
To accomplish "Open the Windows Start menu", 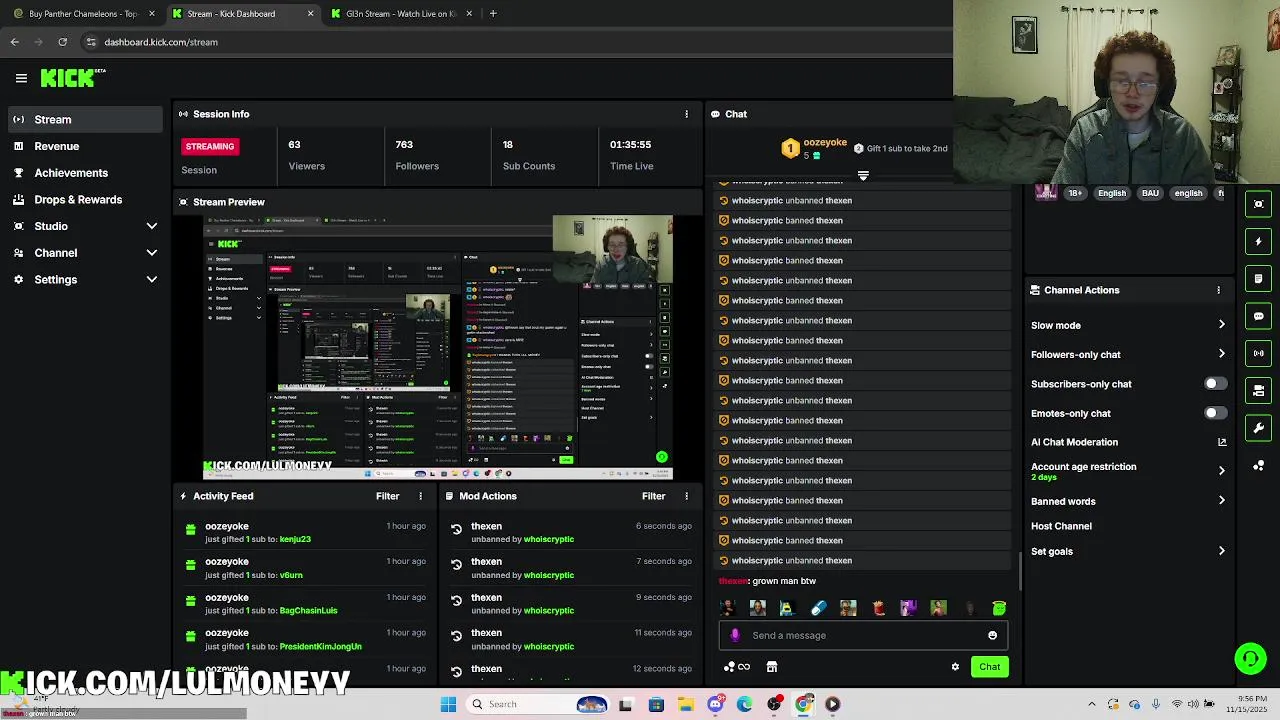I will coord(448,704).
